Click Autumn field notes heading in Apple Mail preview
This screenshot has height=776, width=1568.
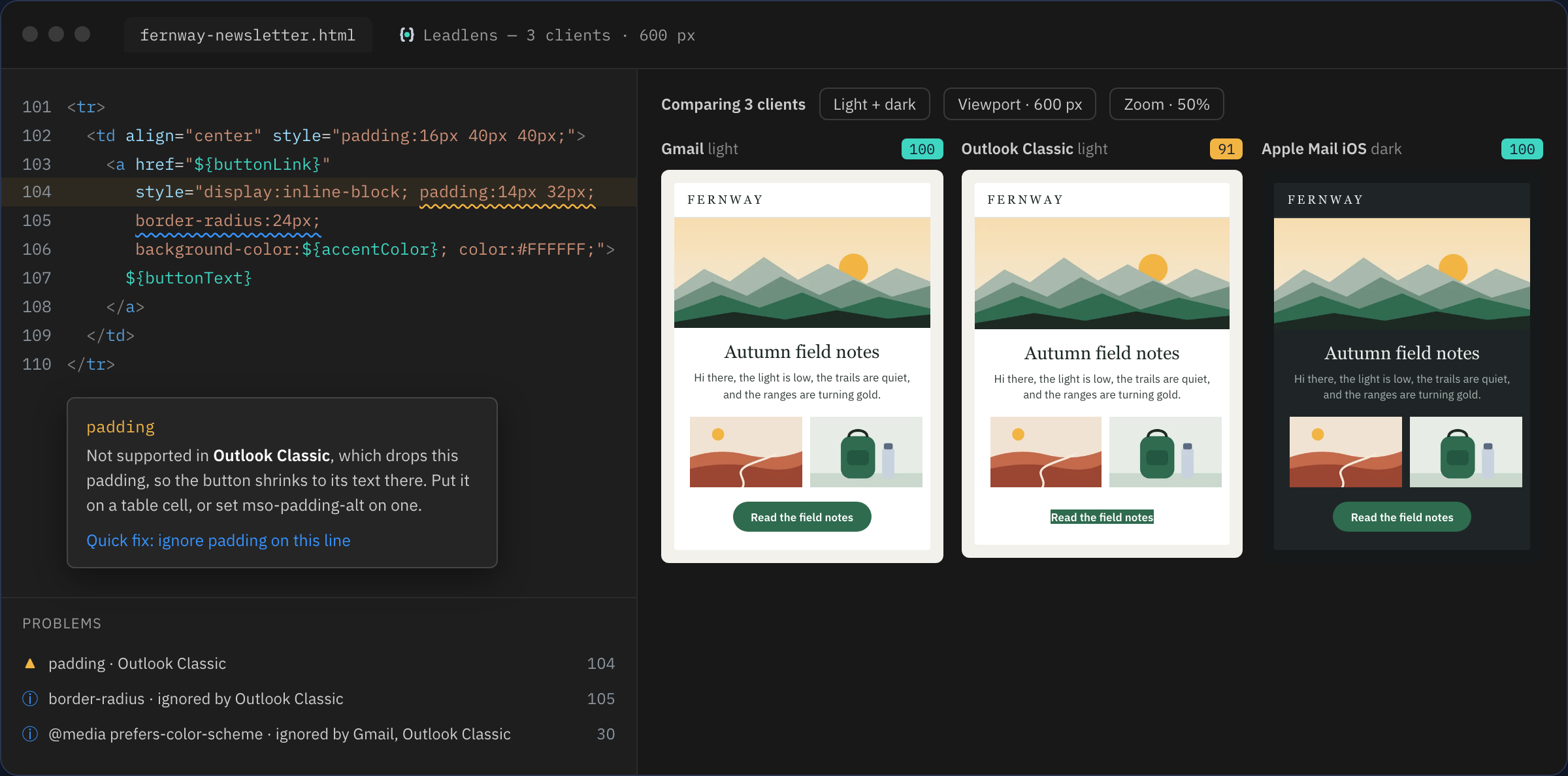click(1402, 353)
